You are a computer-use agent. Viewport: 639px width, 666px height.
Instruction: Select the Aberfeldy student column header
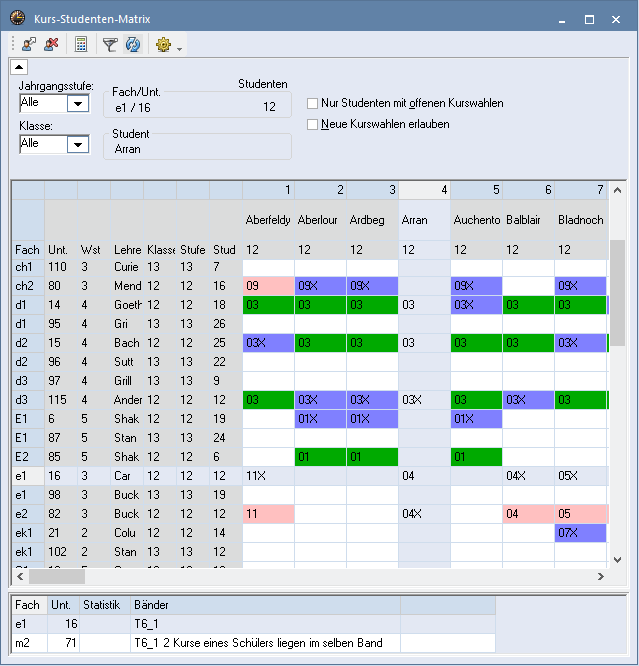(x=268, y=220)
